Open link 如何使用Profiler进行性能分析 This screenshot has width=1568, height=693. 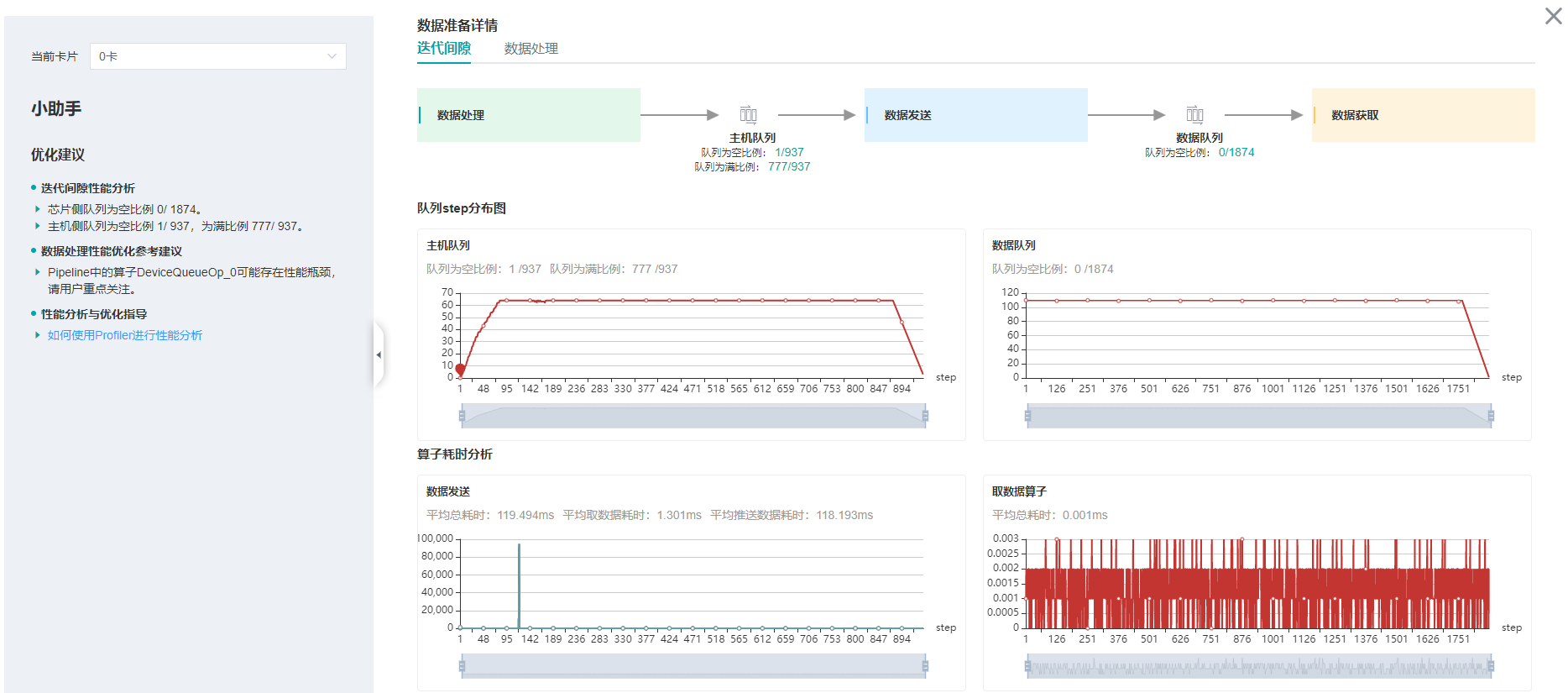click(124, 335)
